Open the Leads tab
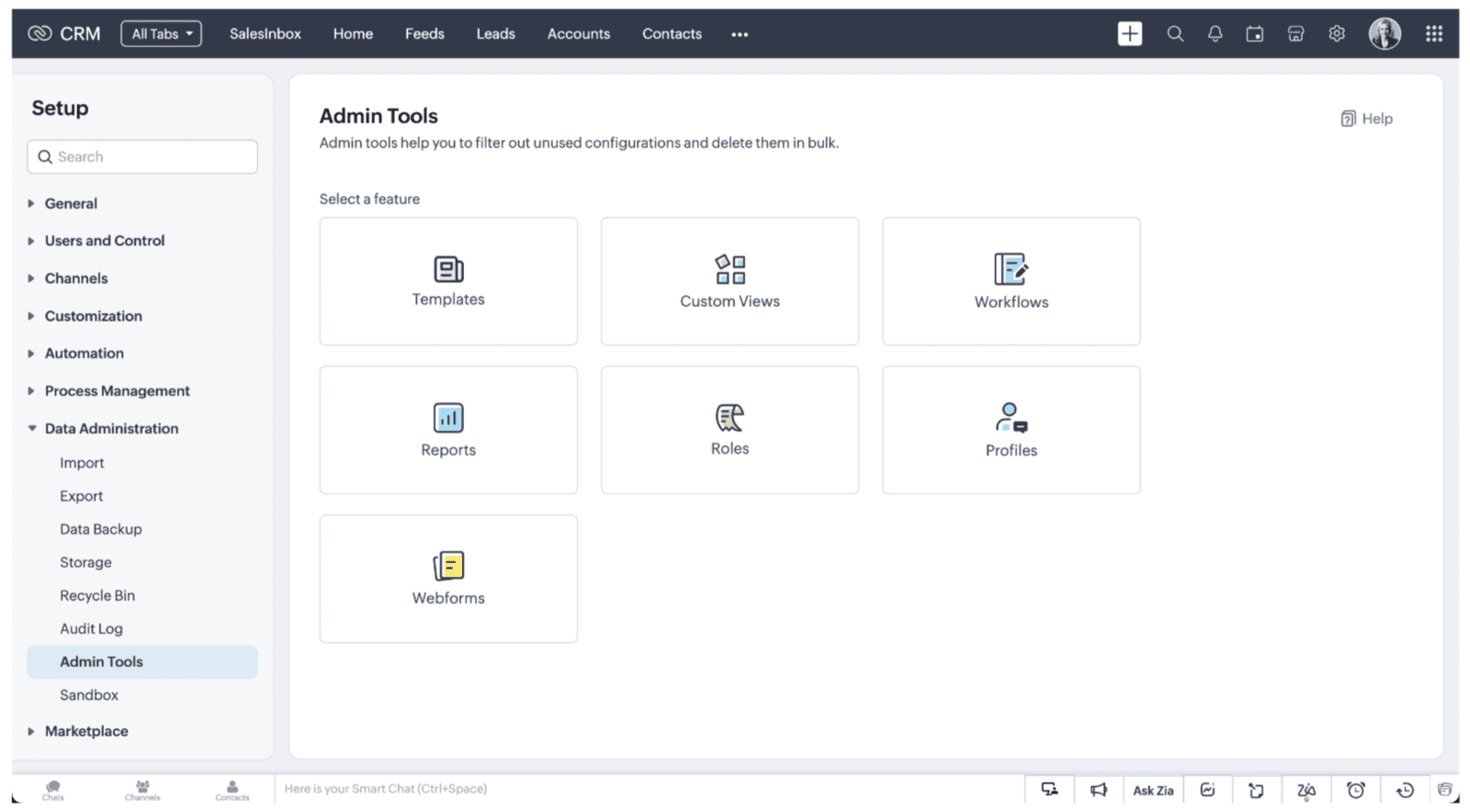This screenshot has height=812, width=1470. pyautogui.click(x=495, y=34)
